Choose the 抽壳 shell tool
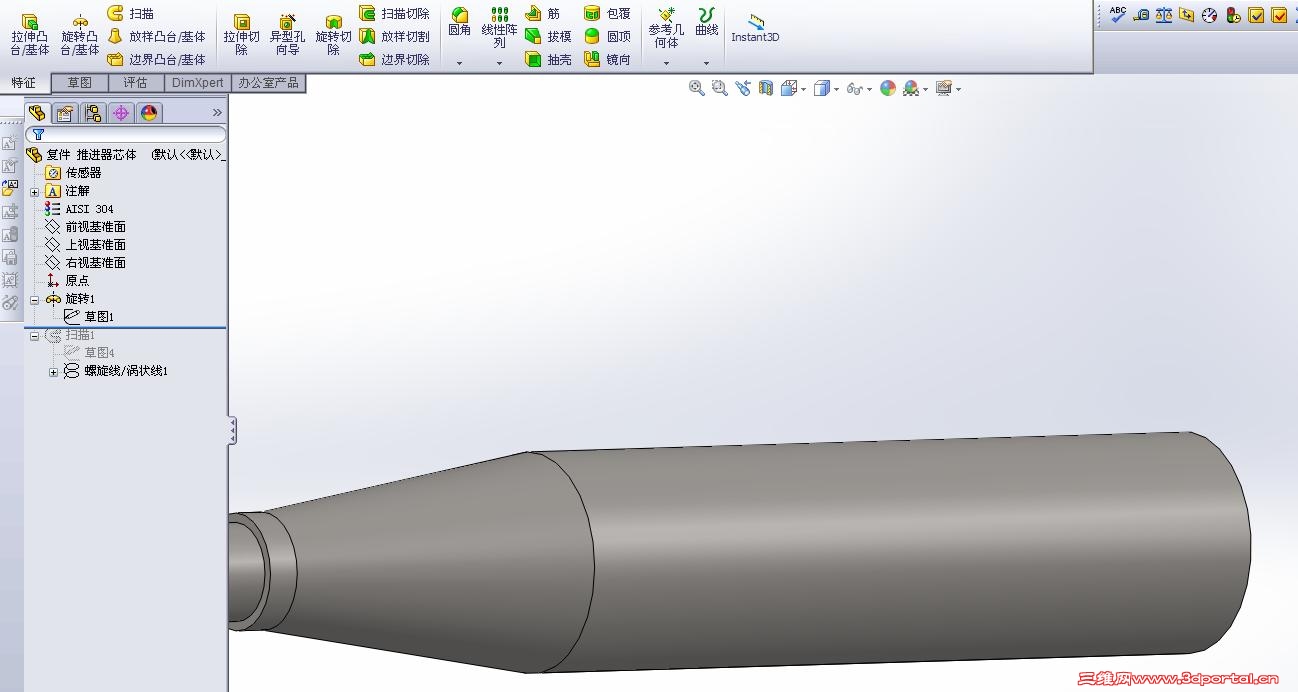The height and width of the screenshot is (692, 1298). (549, 59)
